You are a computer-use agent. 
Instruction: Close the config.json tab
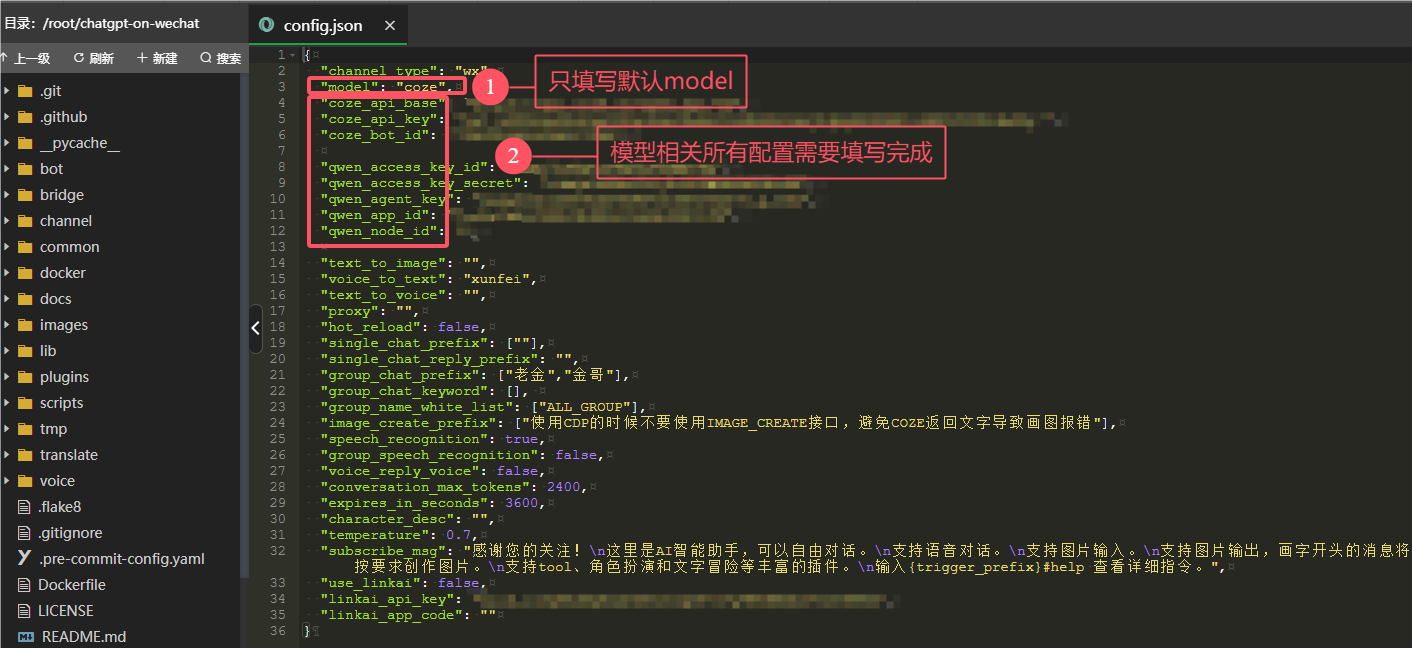(390, 25)
